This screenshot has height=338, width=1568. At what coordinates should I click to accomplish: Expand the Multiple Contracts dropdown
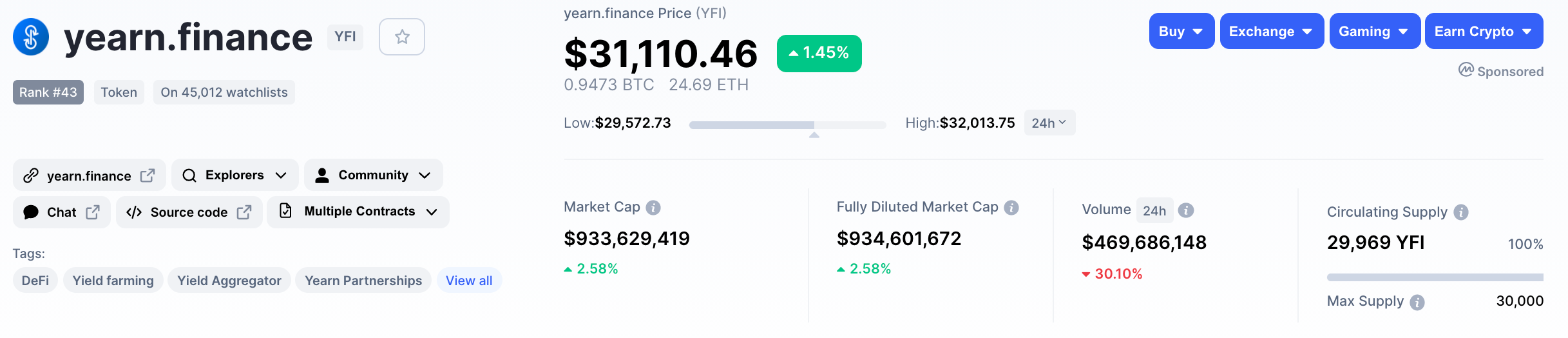(x=358, y=212)
